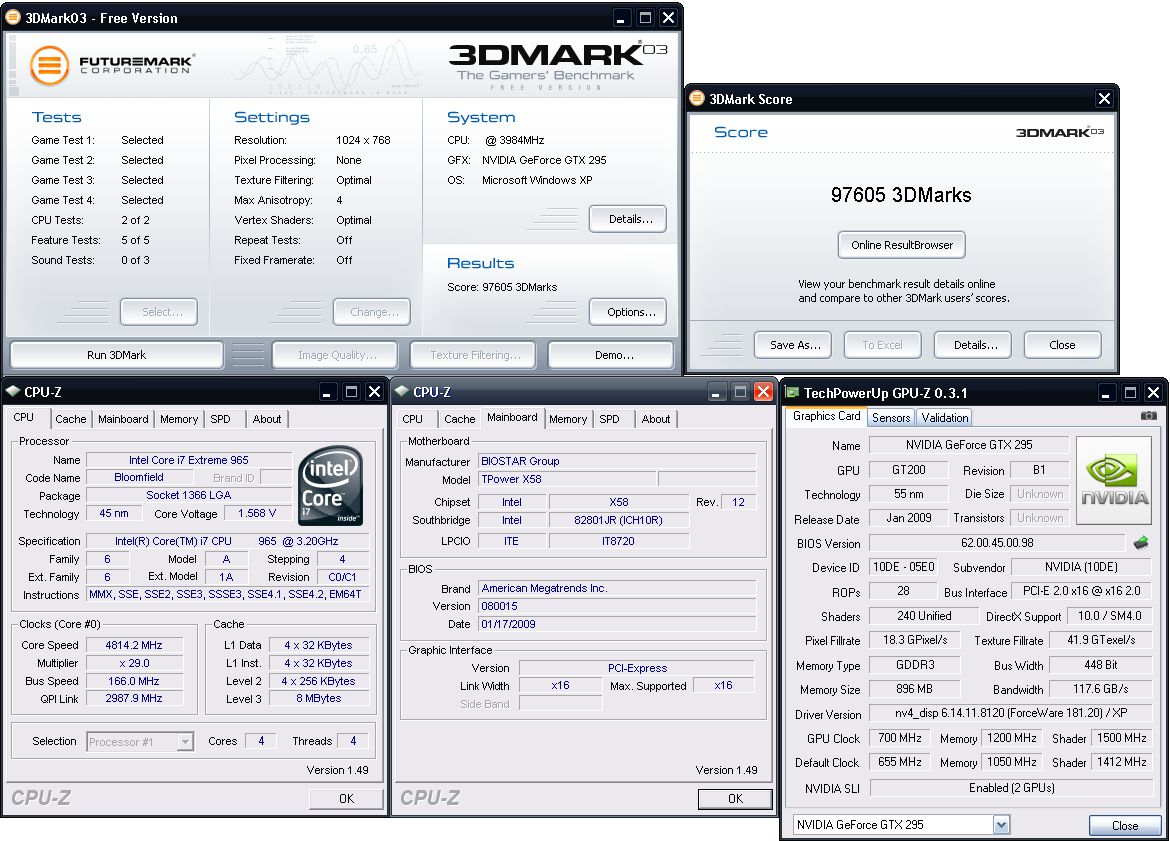Image resolution: width=1170 pixels, height=841 pixels.
Task: Switch to the Cache tab in the CPU-Z window showing the Processor section
Action: coord(71,419)
